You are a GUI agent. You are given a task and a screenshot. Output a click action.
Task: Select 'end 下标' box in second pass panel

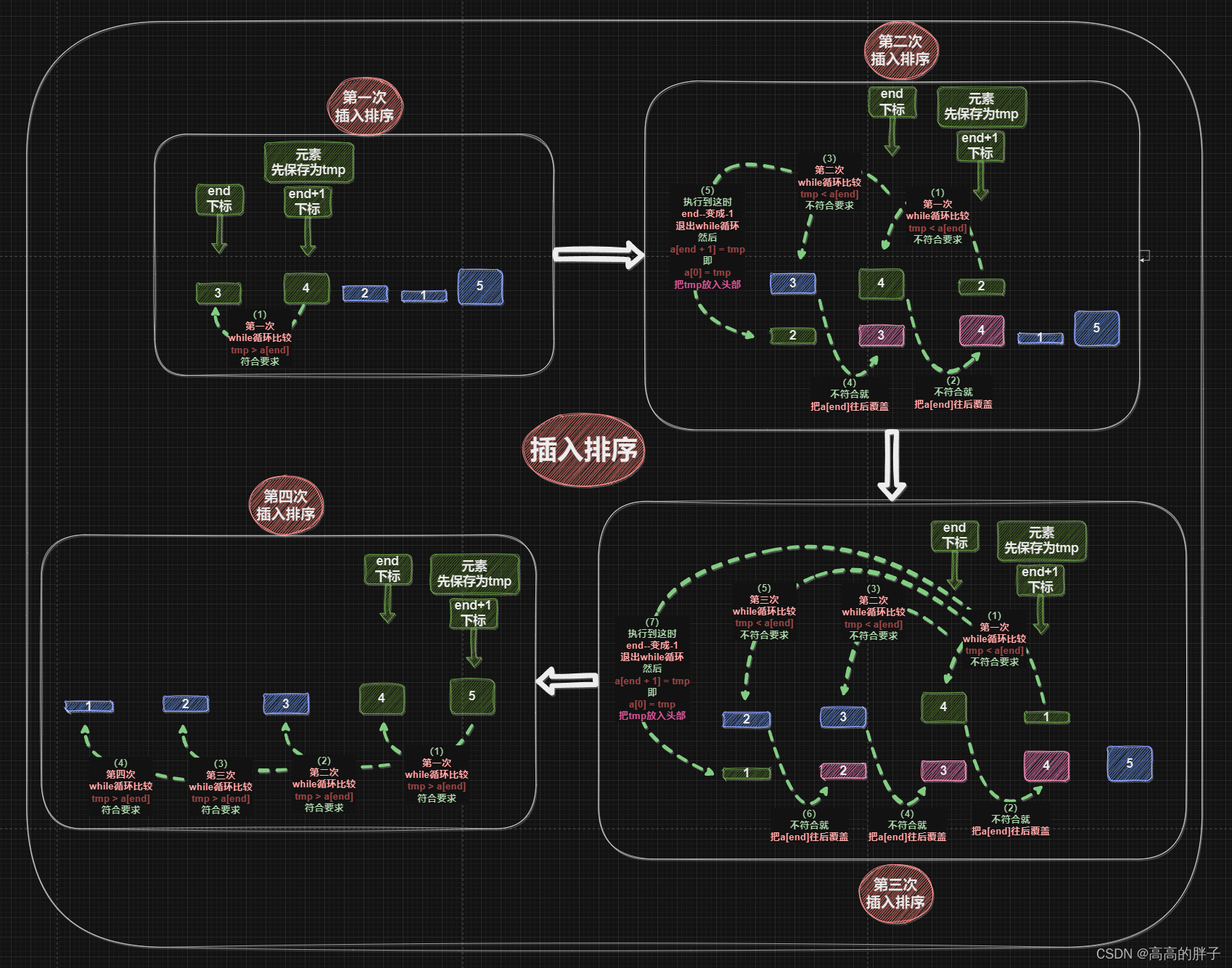point(892,102)
